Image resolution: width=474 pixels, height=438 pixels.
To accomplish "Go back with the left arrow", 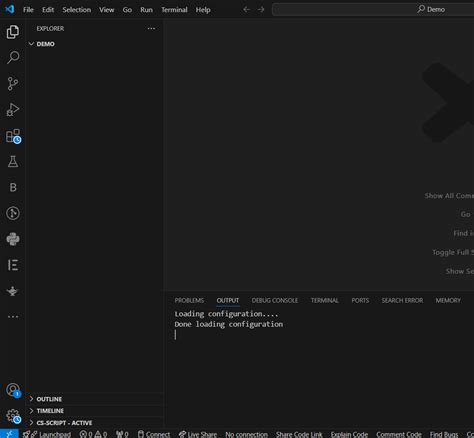I will point(246,9).
